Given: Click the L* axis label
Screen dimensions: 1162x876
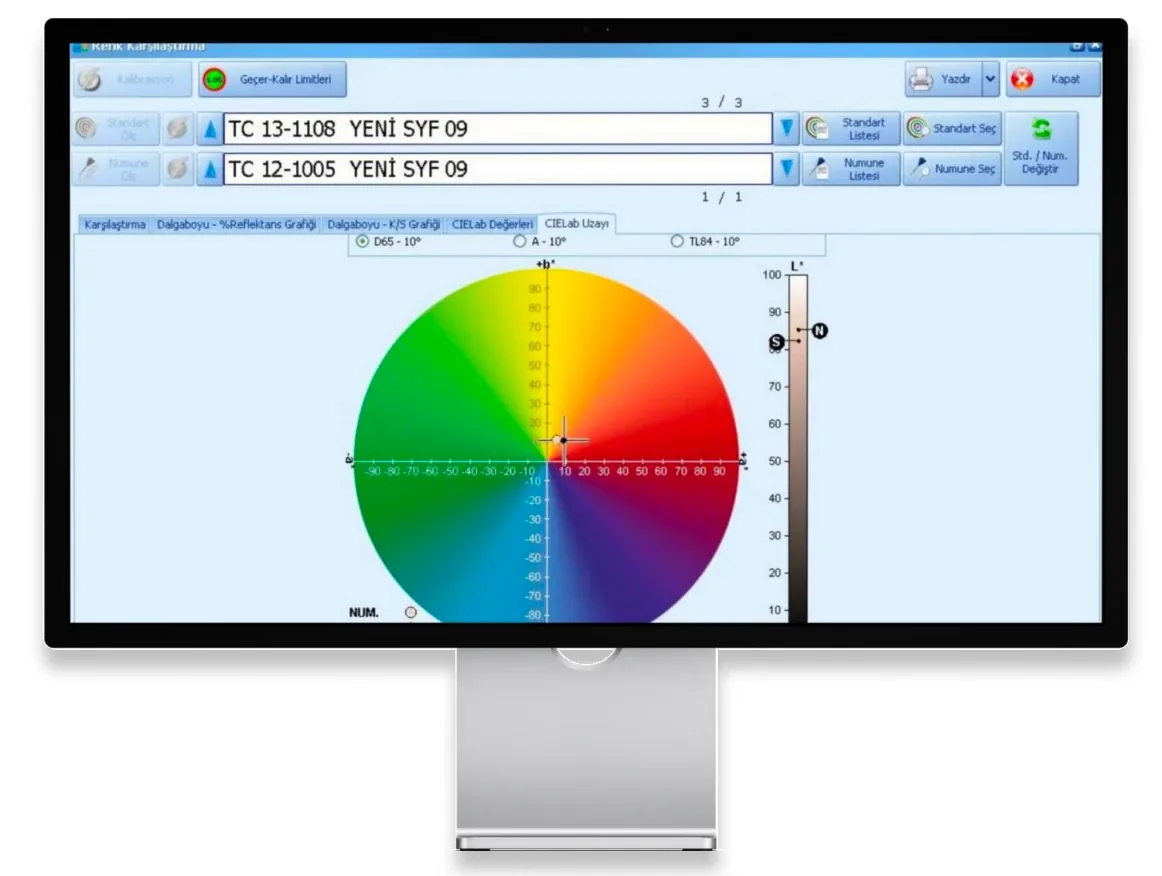Looking at the screenshot, I should click(x=797, y=266).
